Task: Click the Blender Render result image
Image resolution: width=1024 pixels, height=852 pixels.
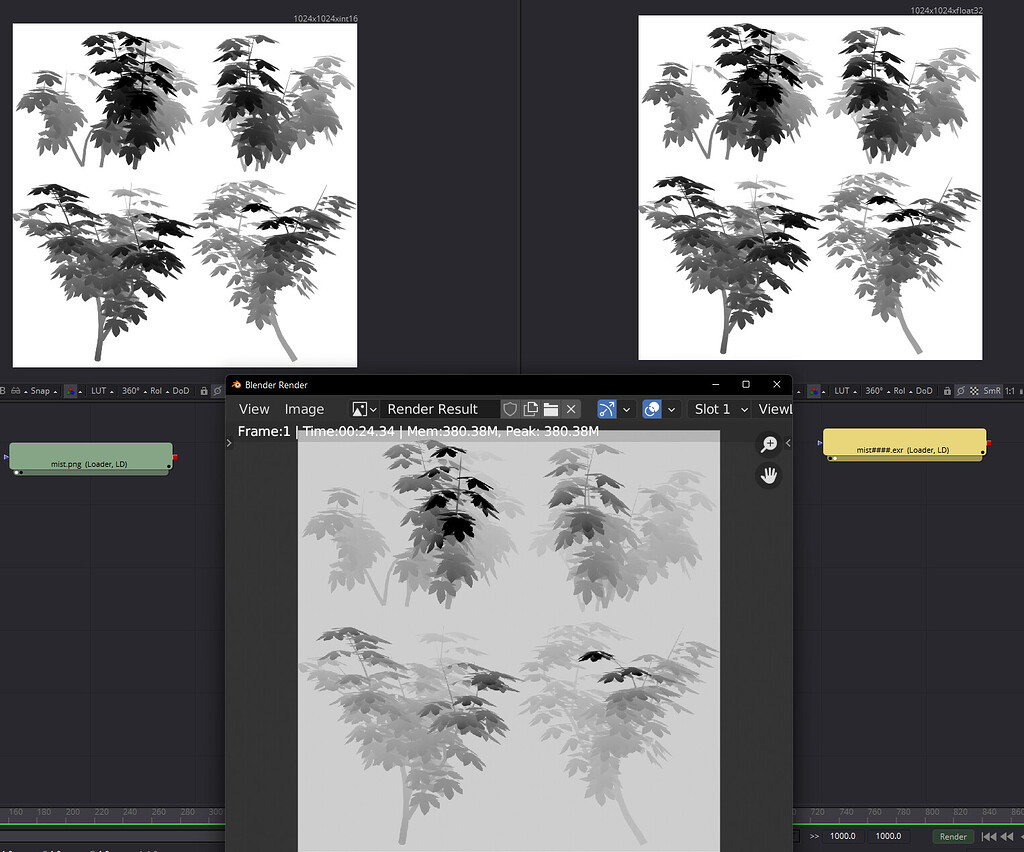Action: pyautogui.click(x=509, y=641)
